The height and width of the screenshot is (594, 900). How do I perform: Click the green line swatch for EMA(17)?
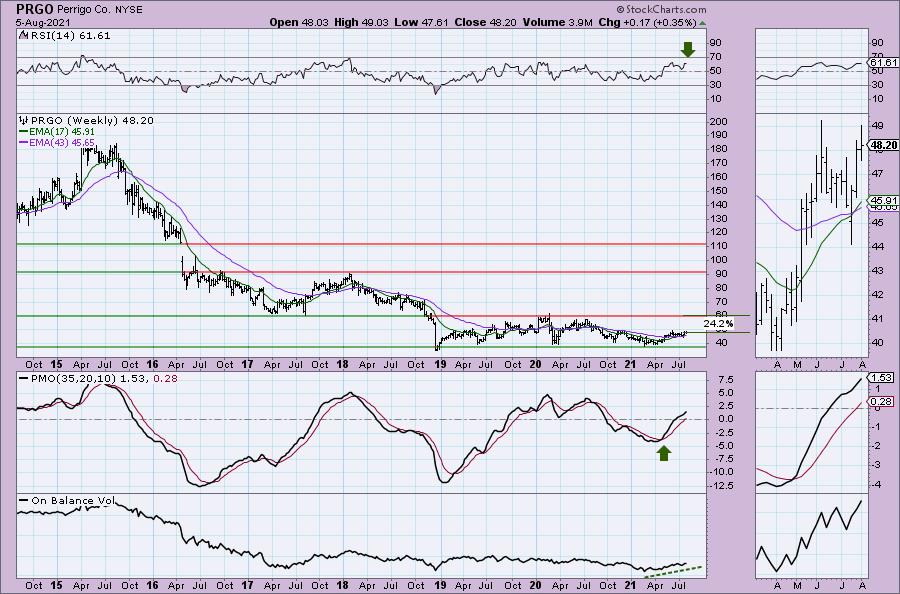pyautogui.click(x=24, y=132)
